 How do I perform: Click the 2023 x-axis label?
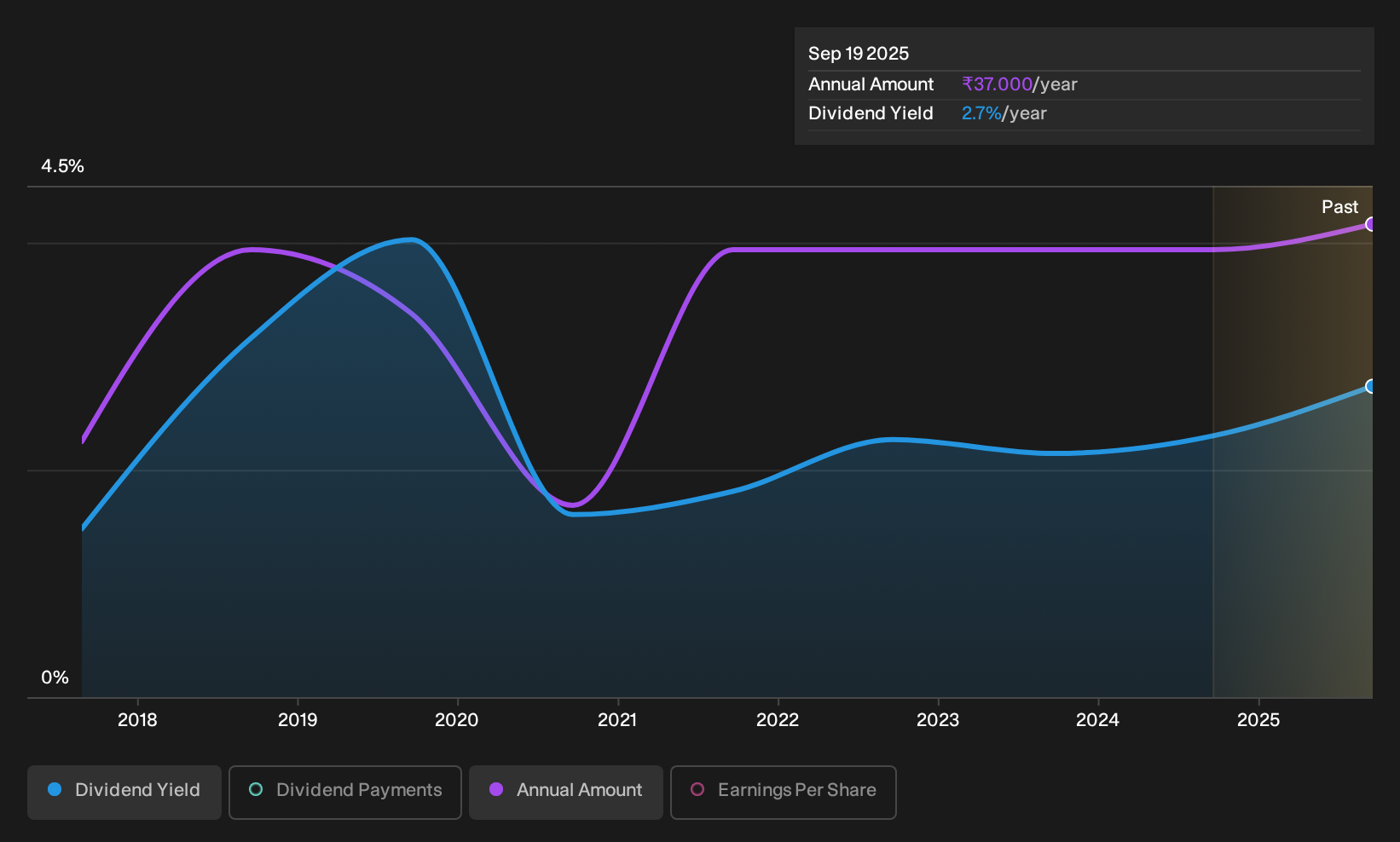[x=938, y=720]
